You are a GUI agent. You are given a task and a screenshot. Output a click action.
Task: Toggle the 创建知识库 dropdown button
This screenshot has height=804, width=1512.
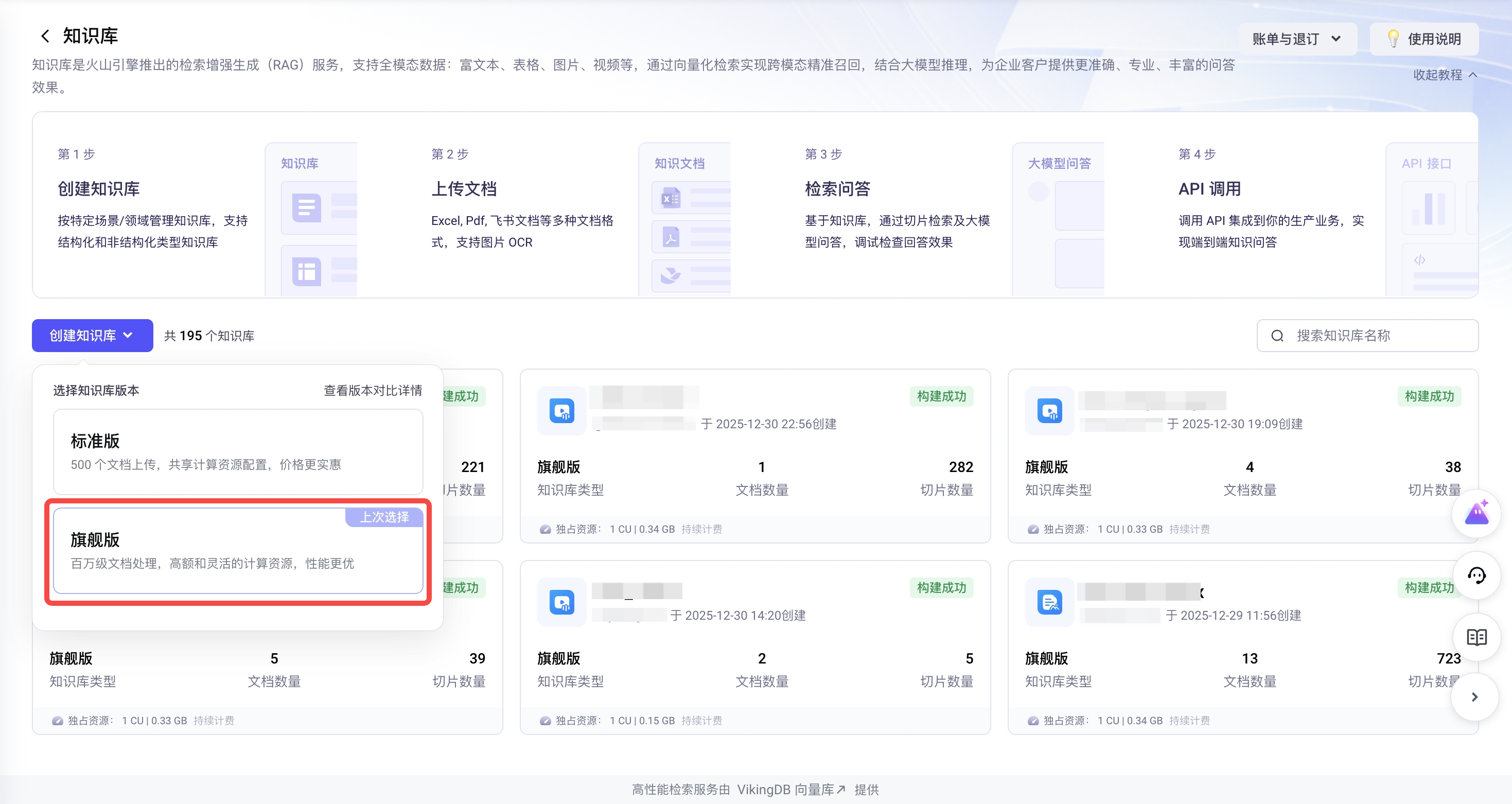point(92,336)
